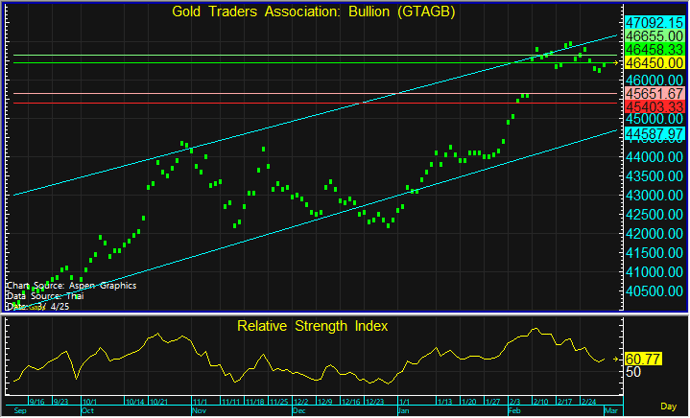The height and width of the screenshot is (418, 690).
Task: Click the 46000.00 price axis label
Action: click(654, 80)
